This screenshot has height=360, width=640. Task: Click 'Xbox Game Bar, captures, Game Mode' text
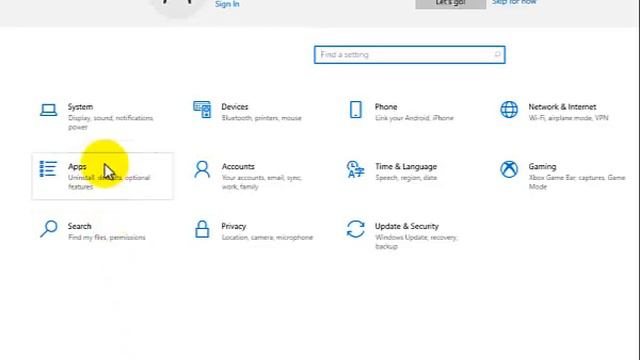(x=577, y=182)
